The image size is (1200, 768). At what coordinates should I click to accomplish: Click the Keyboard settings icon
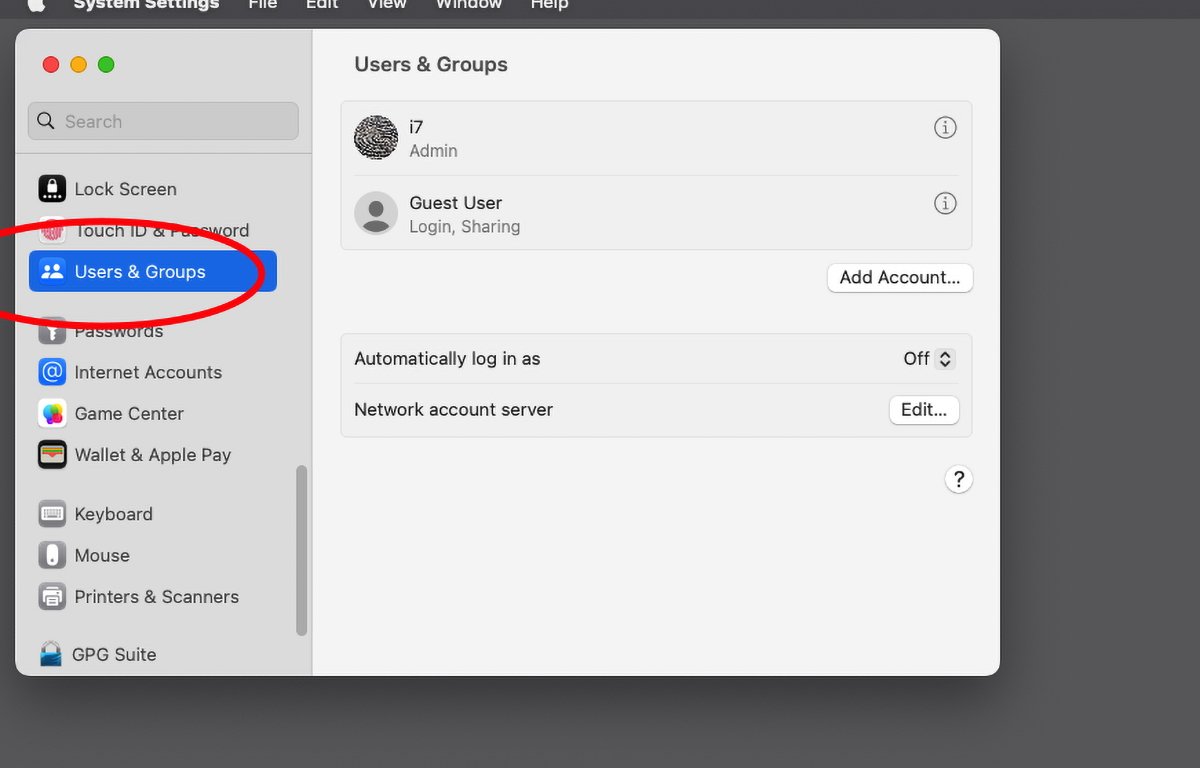52,514
